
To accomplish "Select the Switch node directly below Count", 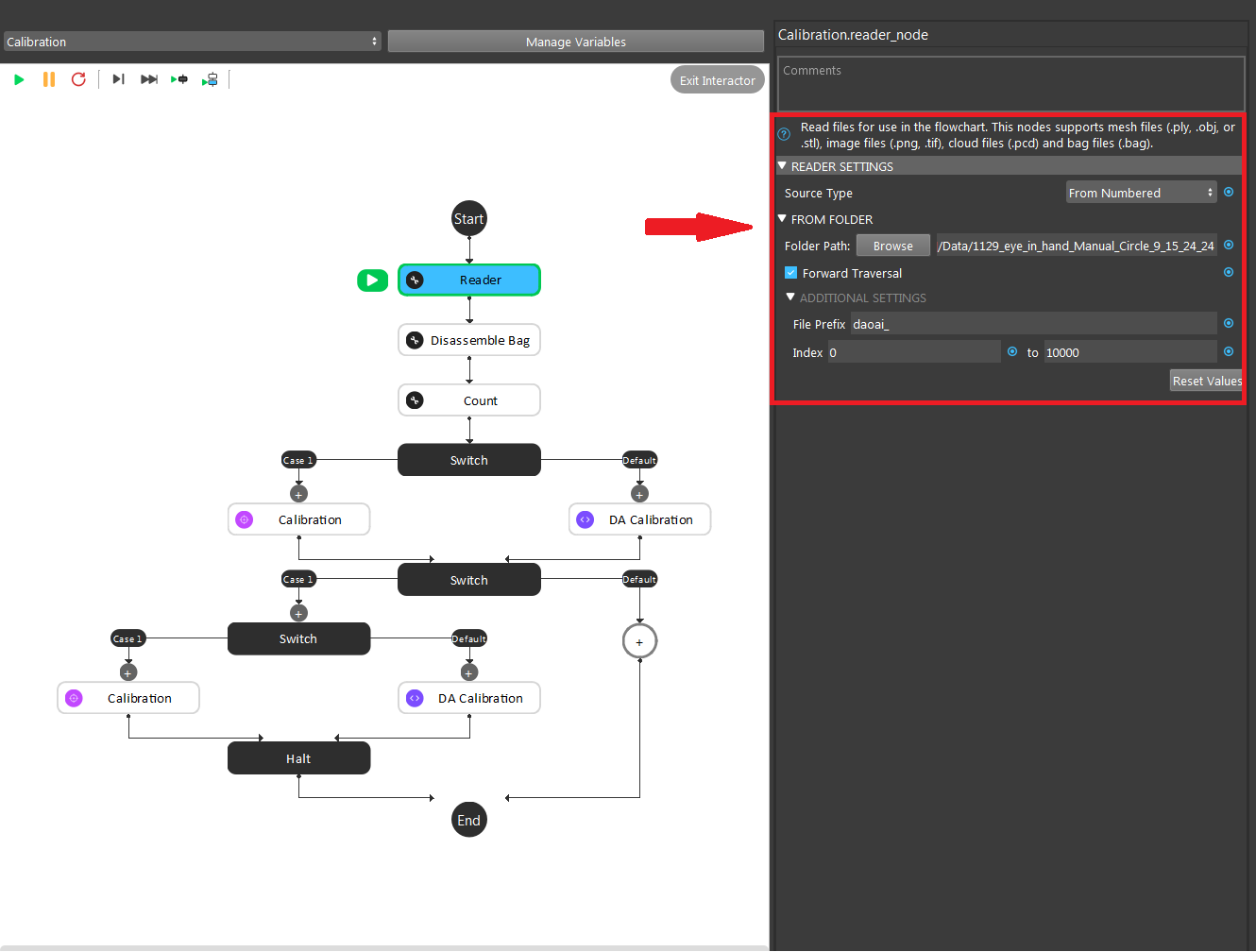I will point(469,460).
